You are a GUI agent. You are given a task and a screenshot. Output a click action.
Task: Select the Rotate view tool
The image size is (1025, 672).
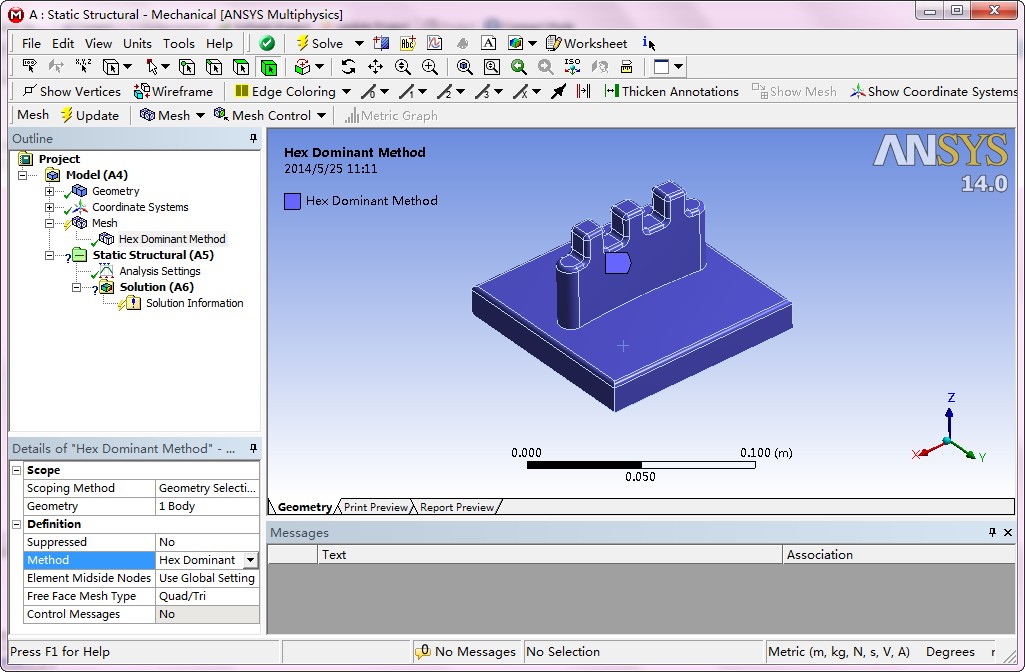[x=349, y=67]
